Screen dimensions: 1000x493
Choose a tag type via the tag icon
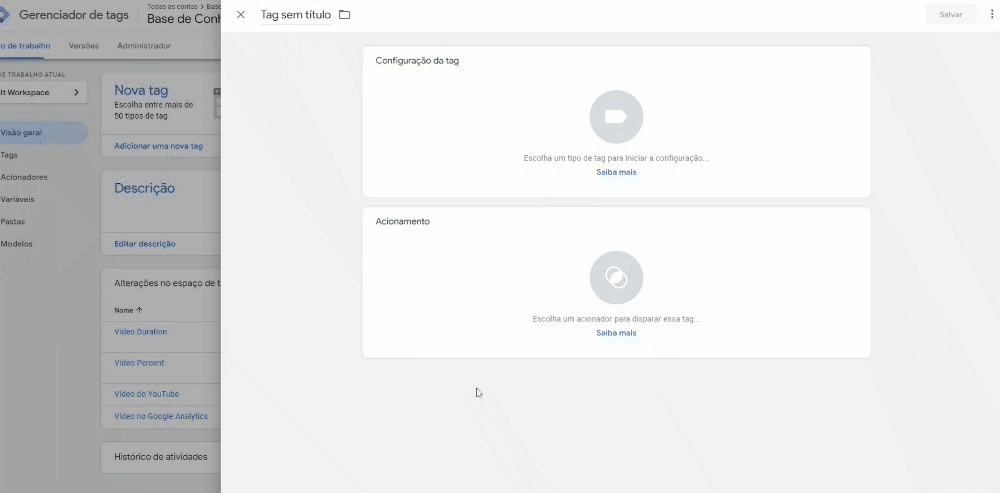pyautogui.click(x=616, y=117)
